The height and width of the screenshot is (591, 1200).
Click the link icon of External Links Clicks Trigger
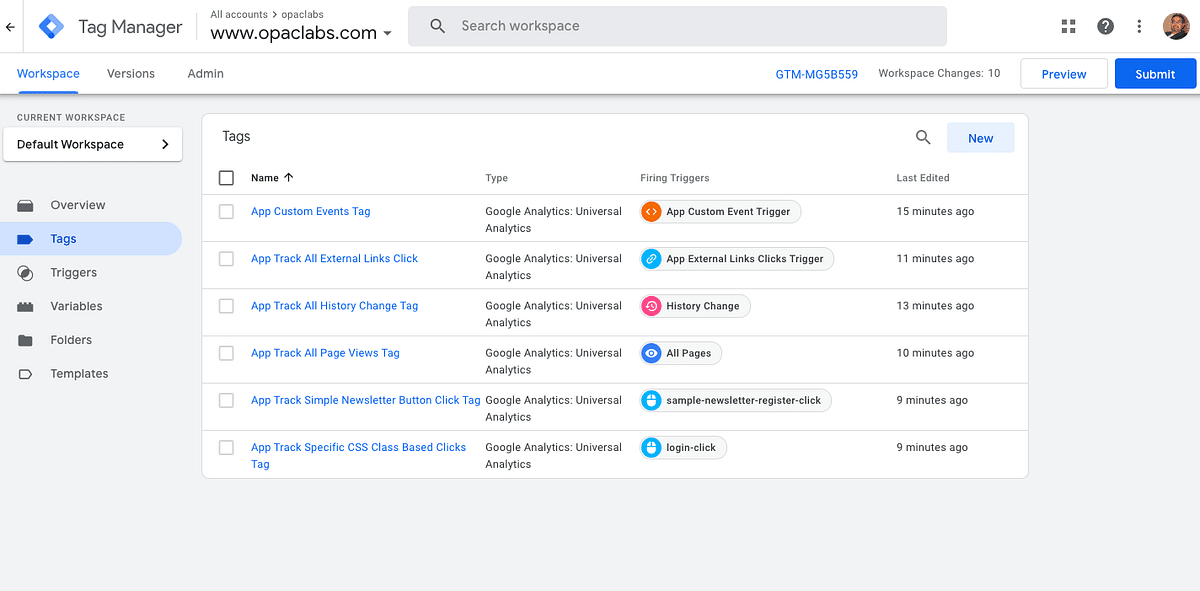[651, 258]
